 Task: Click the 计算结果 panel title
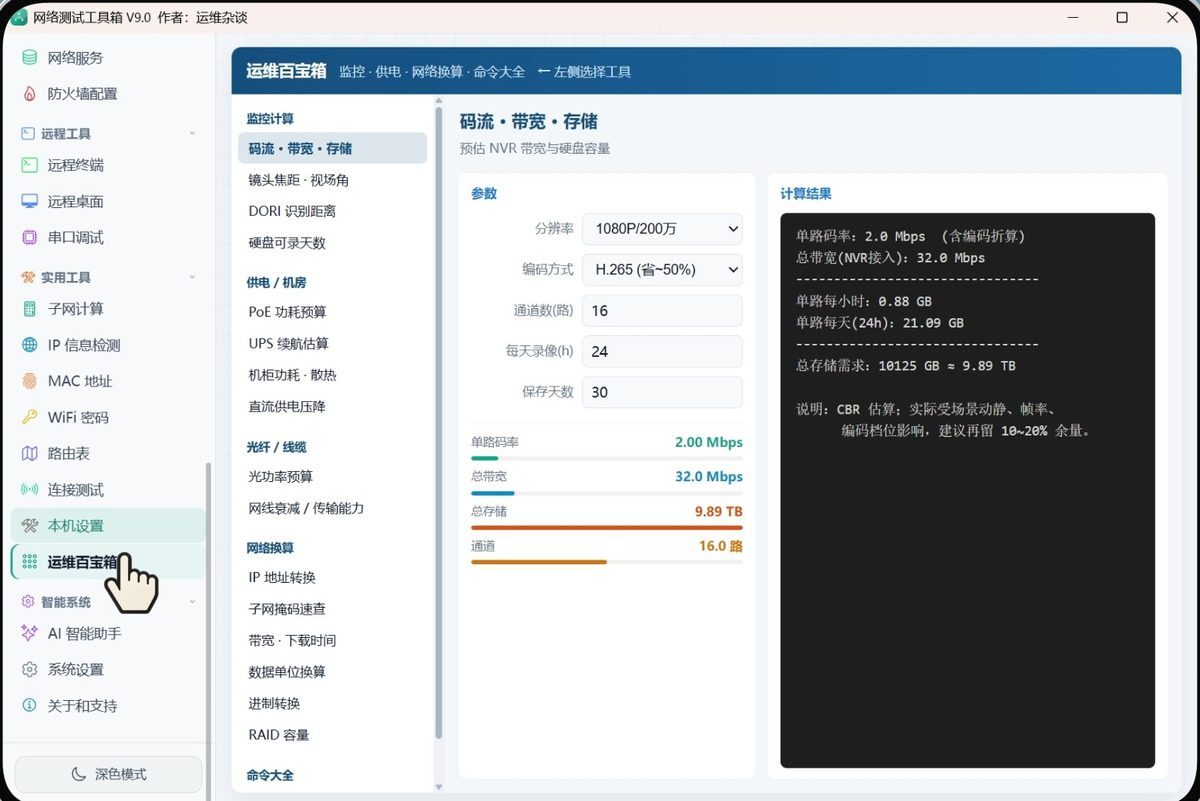coord(806,194)
